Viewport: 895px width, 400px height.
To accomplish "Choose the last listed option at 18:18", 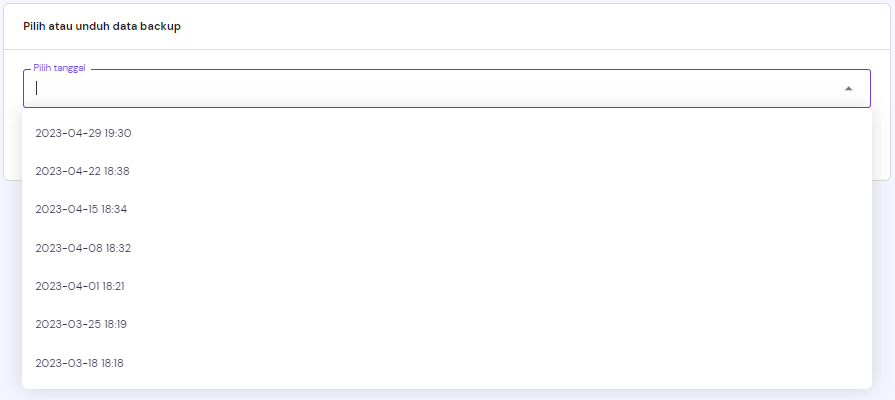I will 79,363.
